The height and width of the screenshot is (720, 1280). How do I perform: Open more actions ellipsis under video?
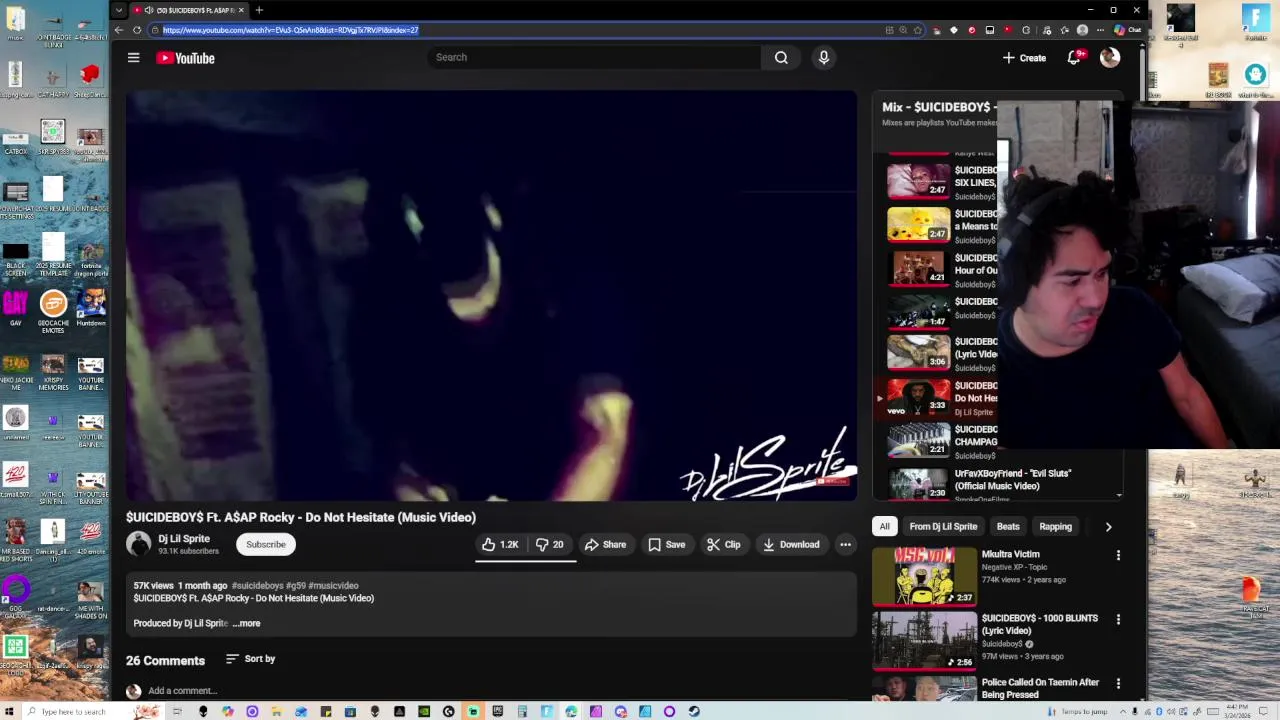tap(845, 544)
